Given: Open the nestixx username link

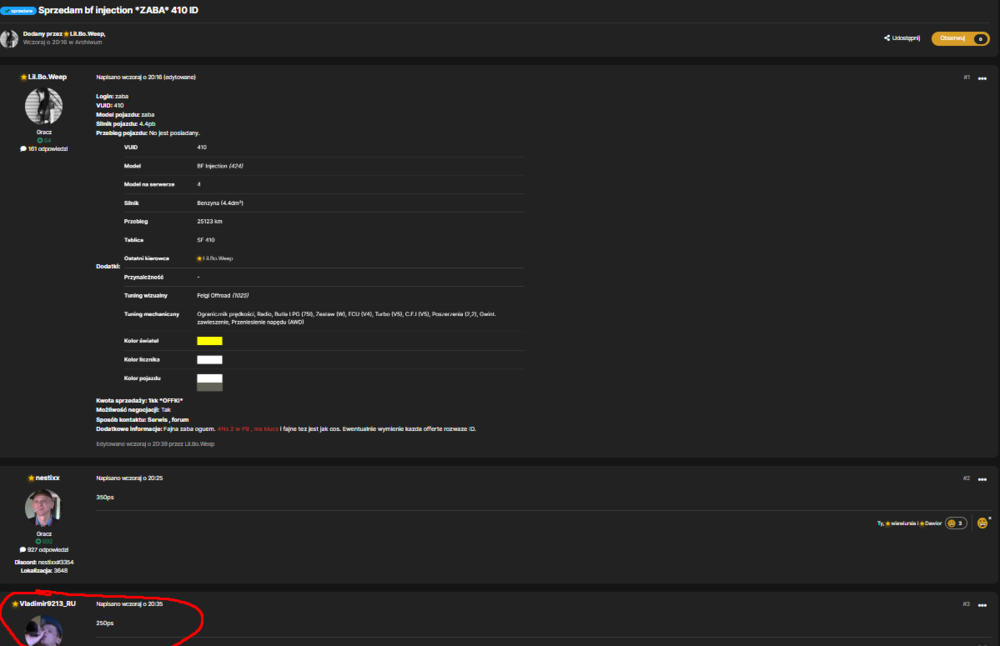Looking at the screenshot, I should (47, 478).
